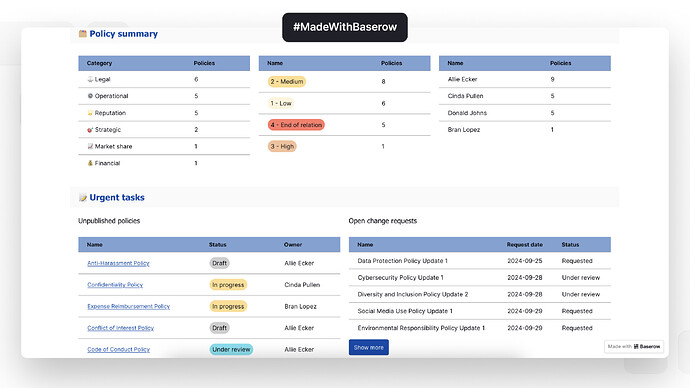This screenshot has width=690, height=388.
Task: Click 'Environmental Responsibility Policy Update 1' row
Action: pos(480,328)
